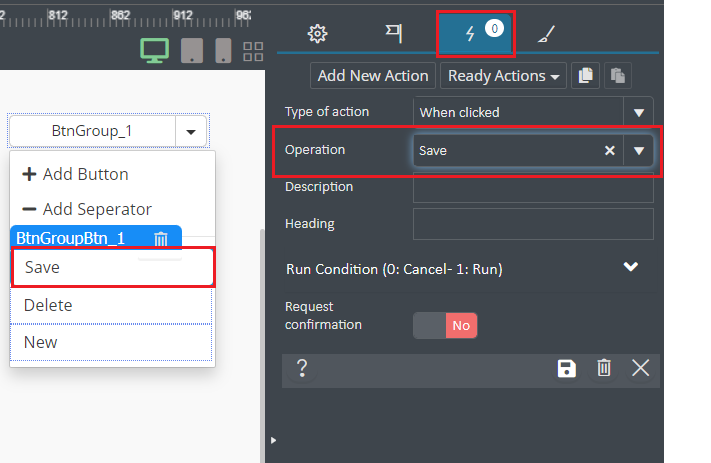Select mobile phone view mode
Image resolution: width=711 pixels, height=463 pixels.
tap(223, 50)
